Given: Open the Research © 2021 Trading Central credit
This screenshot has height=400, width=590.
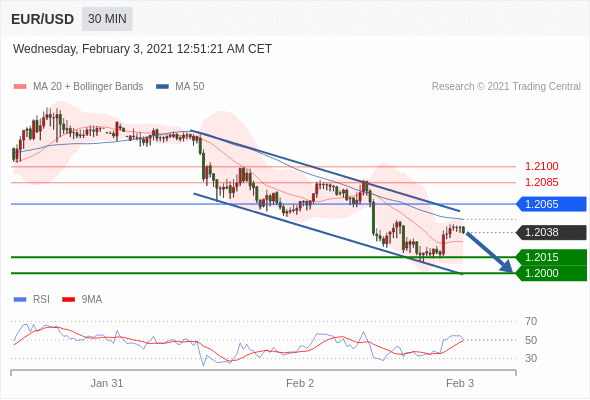Looking at the screenshot, I should tap(506, 87).
